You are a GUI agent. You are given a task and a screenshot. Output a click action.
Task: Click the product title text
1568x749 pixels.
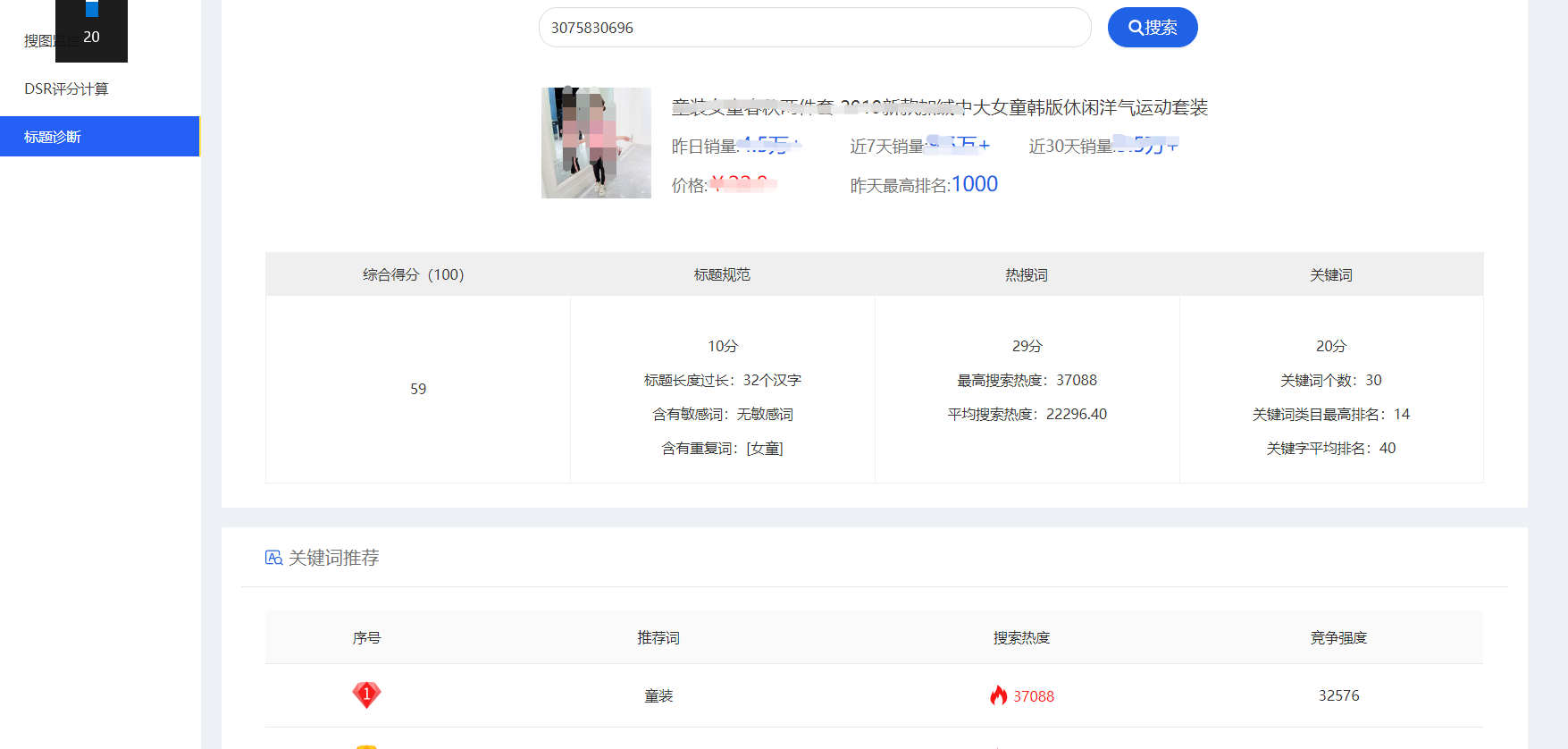coord(940,107)
